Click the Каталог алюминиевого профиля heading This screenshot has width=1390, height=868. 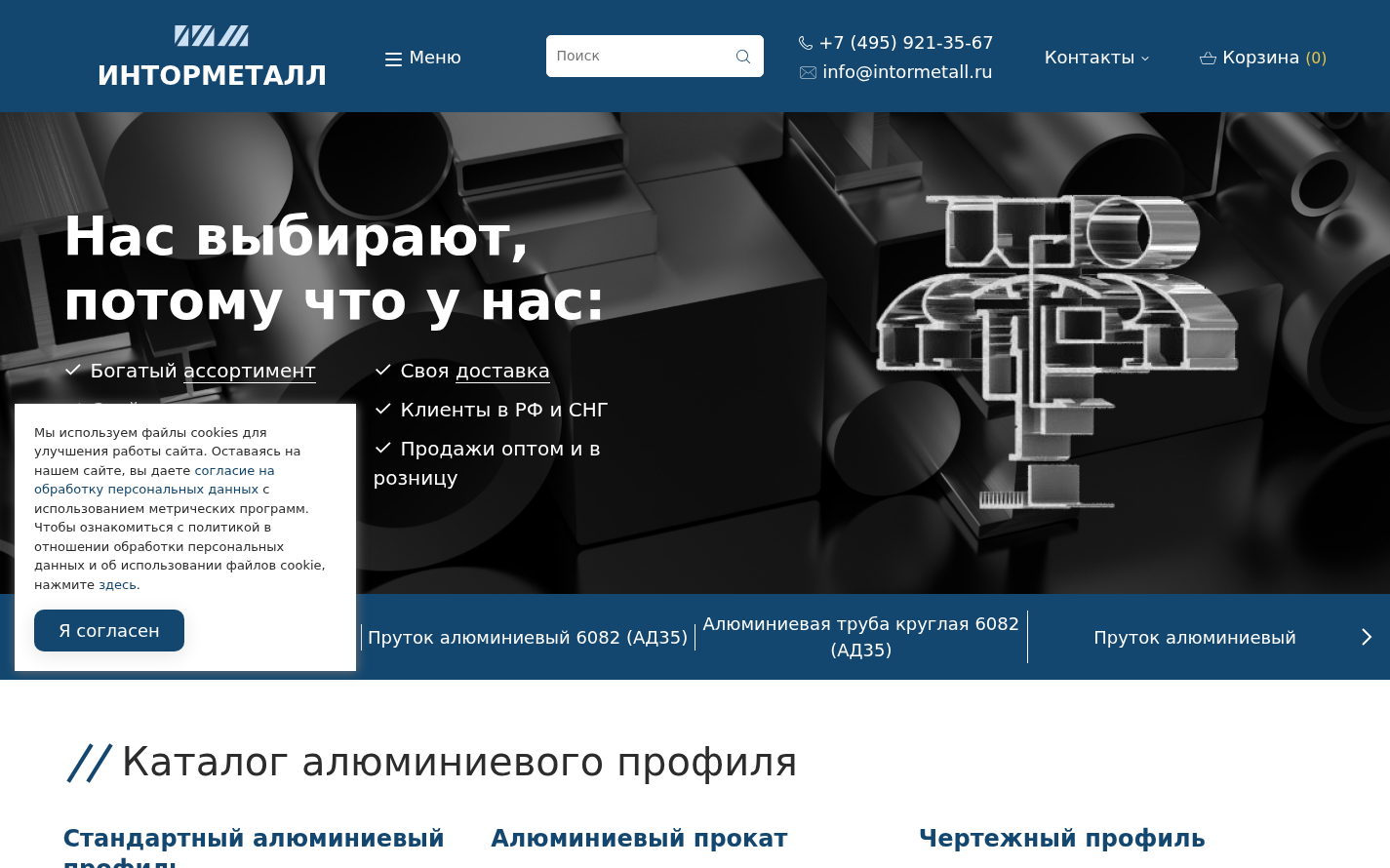459,763
